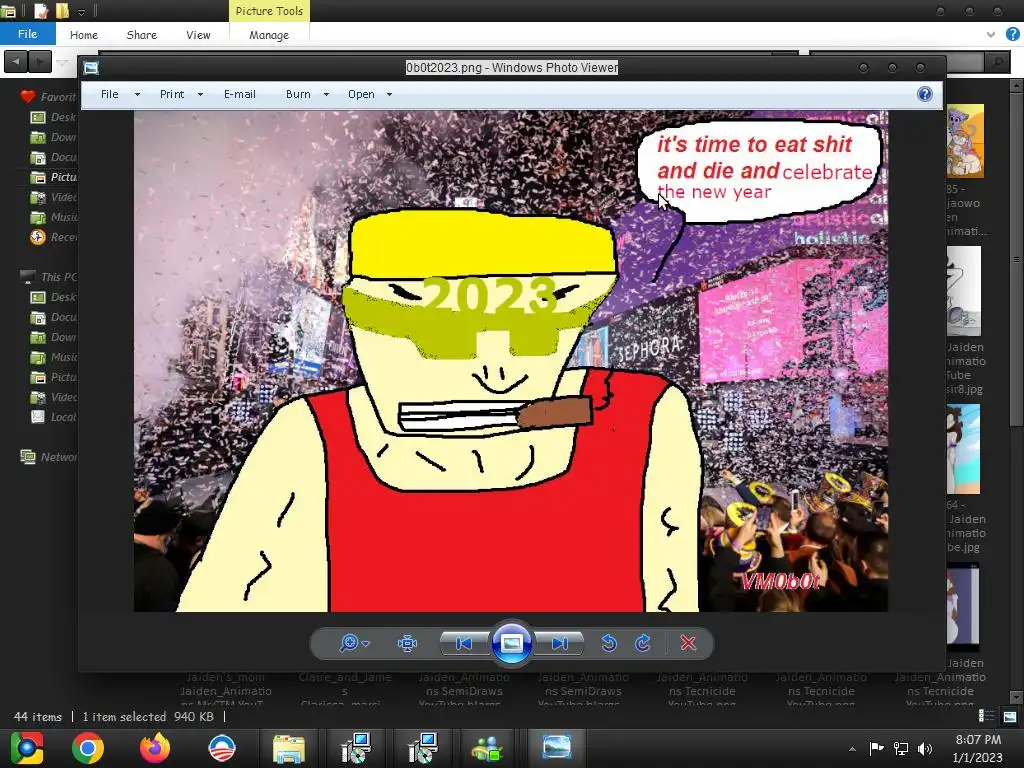Viewport: 1024px width, 768px height.
Task: Start the slide show with the center button
Action: coord(511,643)
